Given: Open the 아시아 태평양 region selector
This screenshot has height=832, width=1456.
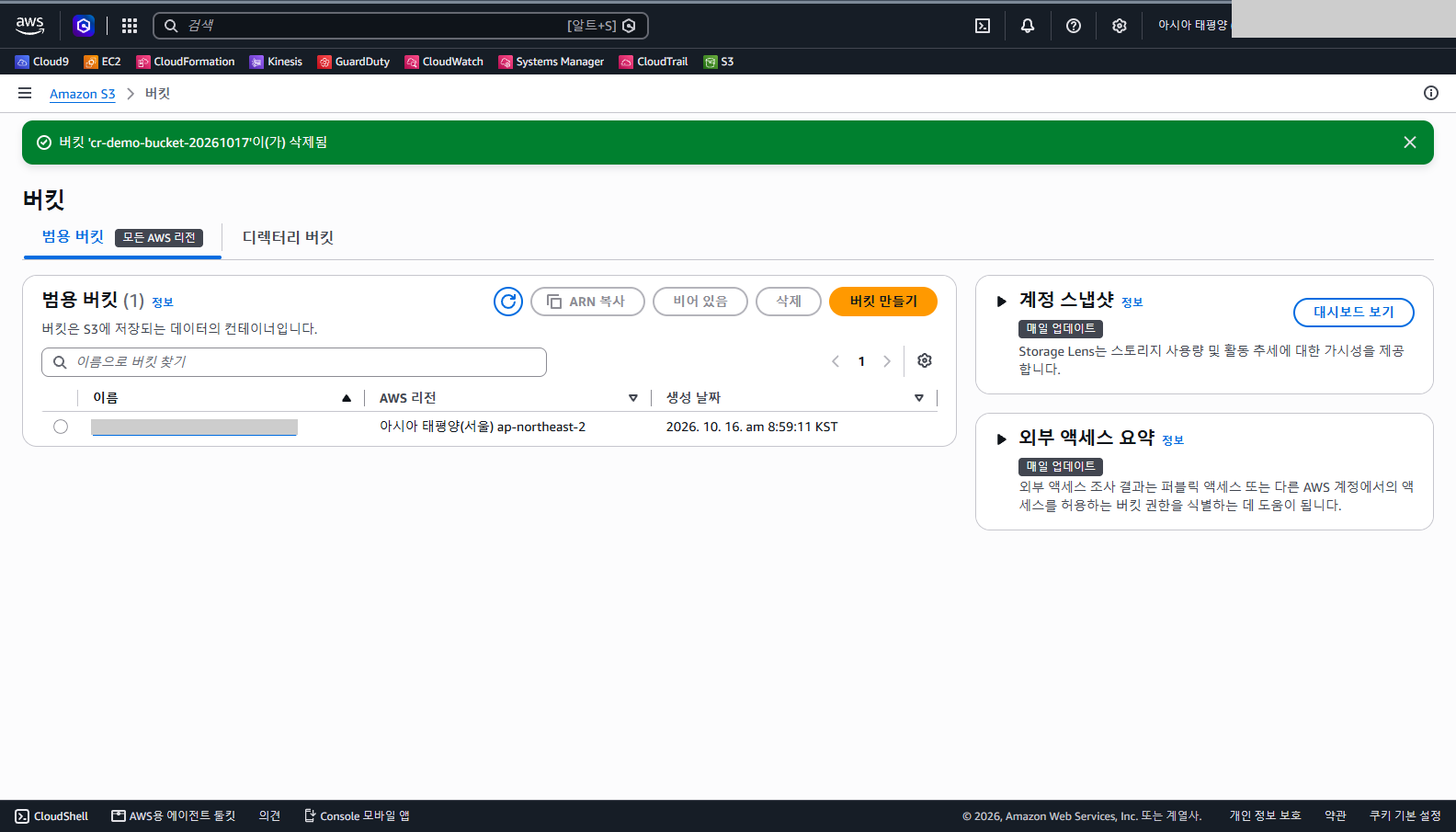Looking at the screenshot, I should (x=1192, y=26).
